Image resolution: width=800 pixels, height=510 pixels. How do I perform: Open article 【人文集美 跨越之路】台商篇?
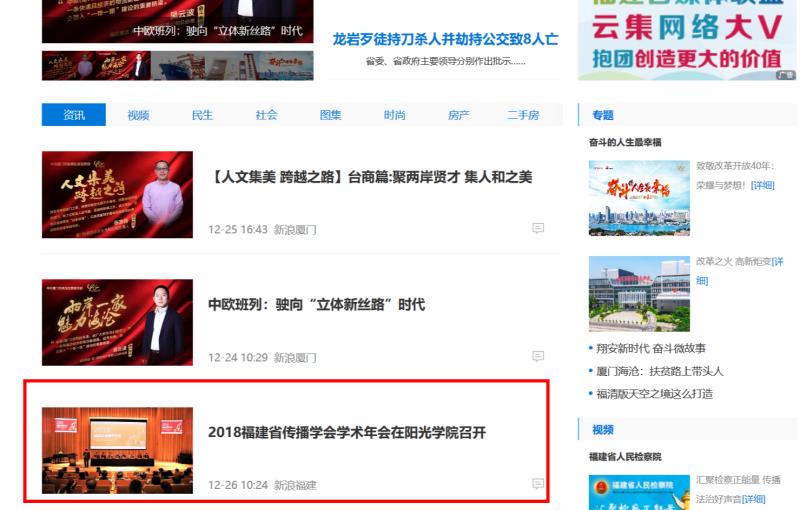(x=370, y=177)
